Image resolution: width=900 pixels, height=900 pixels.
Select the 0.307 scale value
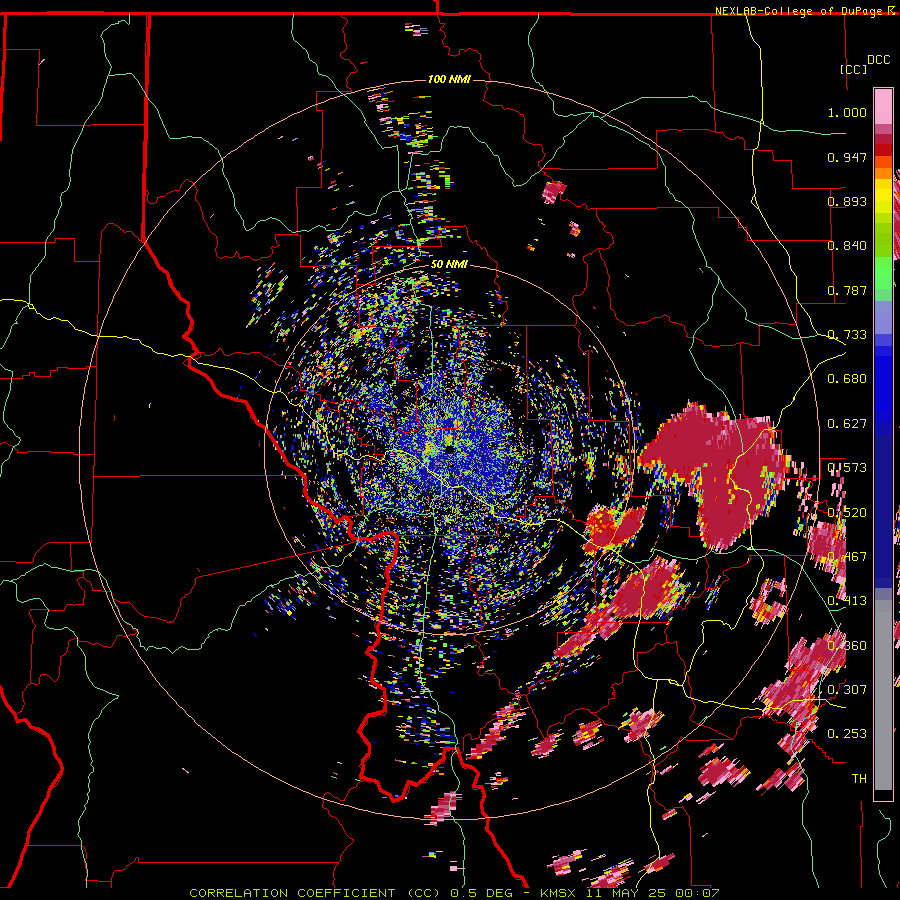pos(847,690)
